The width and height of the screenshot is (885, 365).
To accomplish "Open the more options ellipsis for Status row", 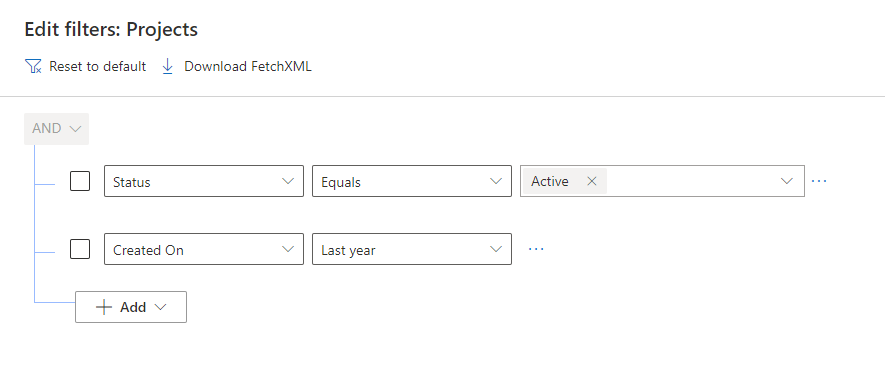I will click(x=819, y=181).
